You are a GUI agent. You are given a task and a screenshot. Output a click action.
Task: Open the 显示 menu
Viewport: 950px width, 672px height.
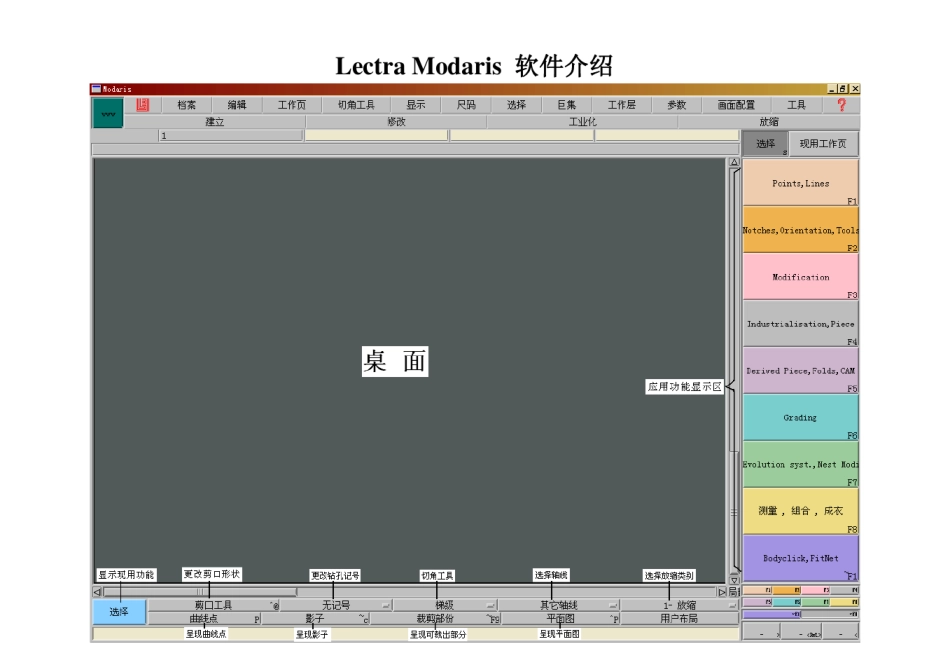click(x=416, y=105)
